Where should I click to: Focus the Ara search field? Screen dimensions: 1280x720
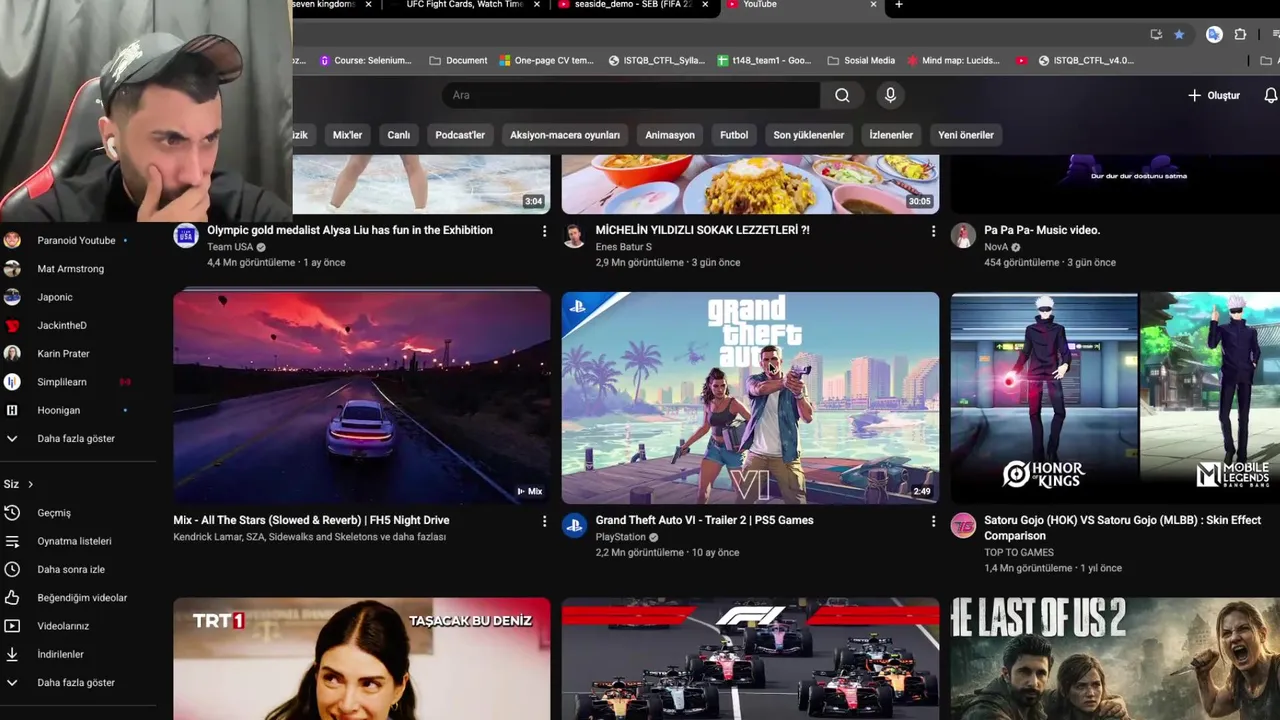(x=631, y=95)
